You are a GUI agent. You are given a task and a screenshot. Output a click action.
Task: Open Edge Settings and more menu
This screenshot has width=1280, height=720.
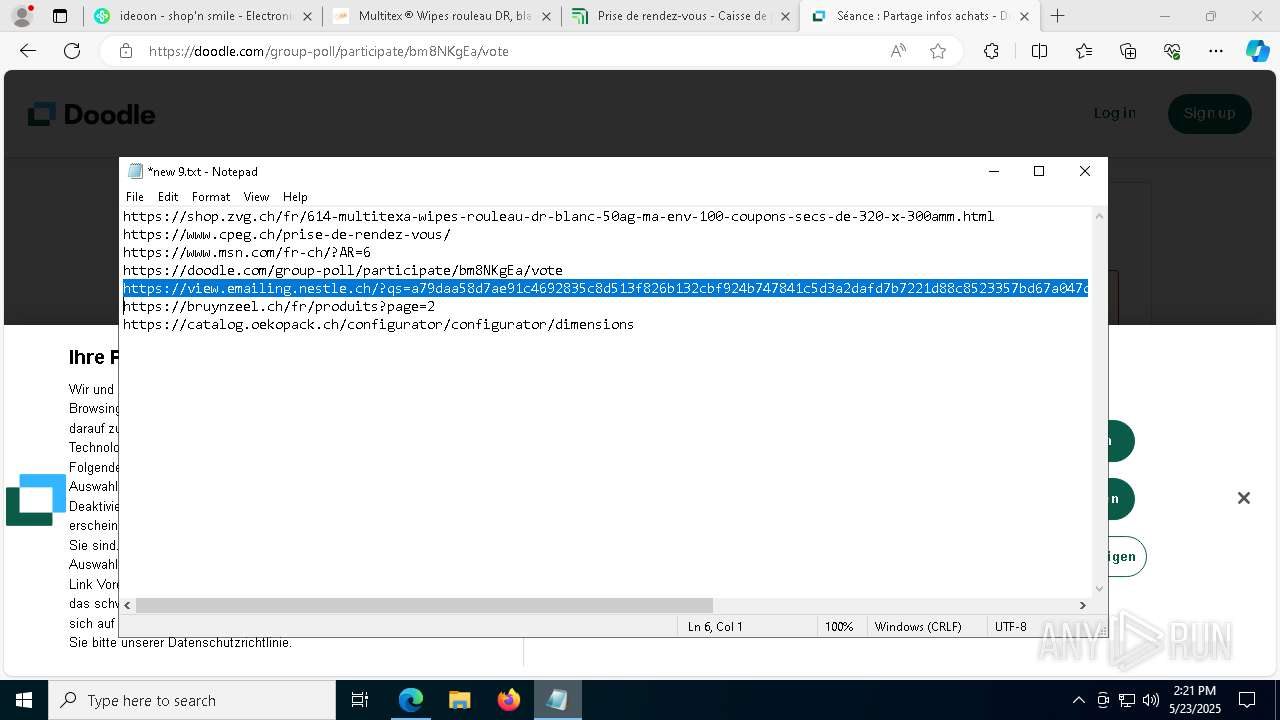[1216, 51]
